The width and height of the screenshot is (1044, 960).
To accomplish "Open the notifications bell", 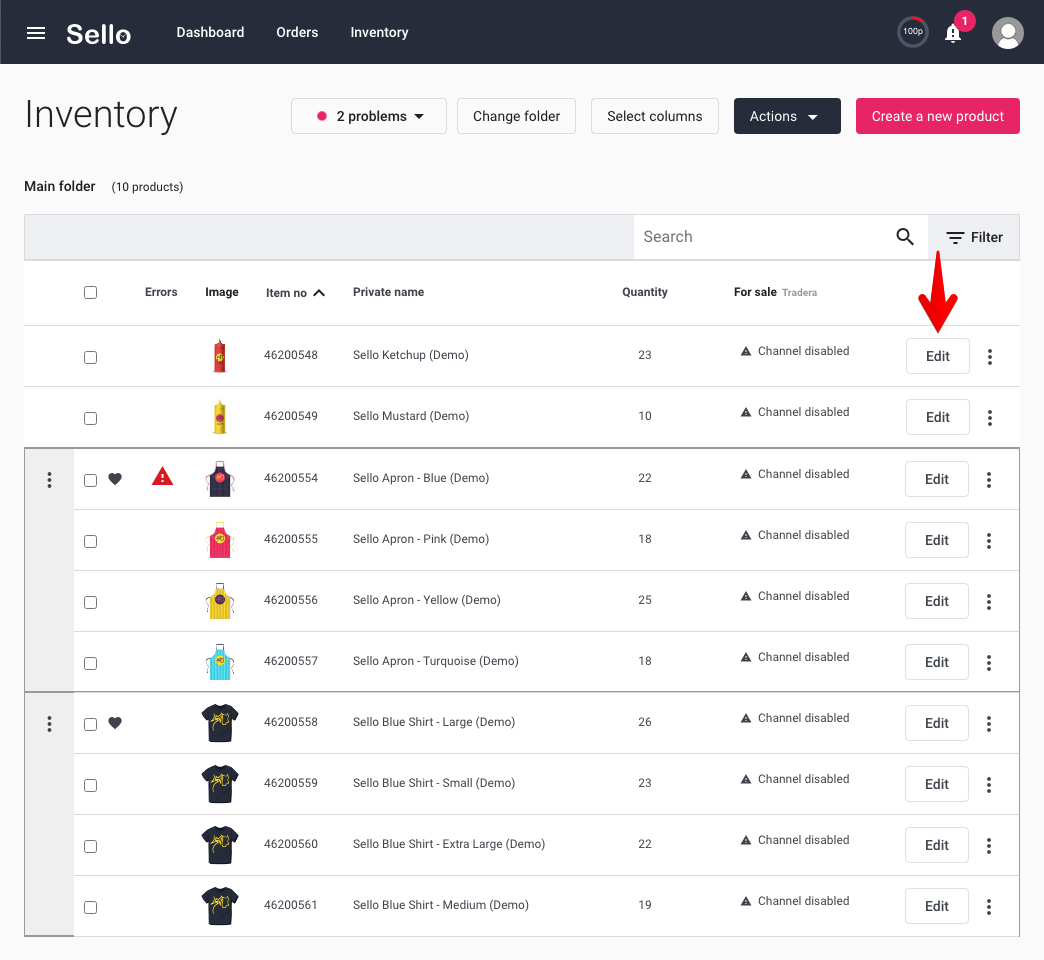I will tap(953, 33).
